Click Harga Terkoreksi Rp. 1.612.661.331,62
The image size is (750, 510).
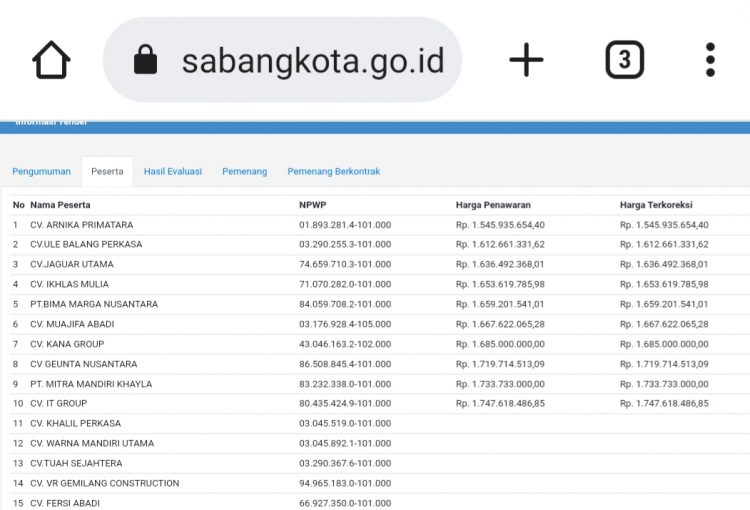pos(664,244)
